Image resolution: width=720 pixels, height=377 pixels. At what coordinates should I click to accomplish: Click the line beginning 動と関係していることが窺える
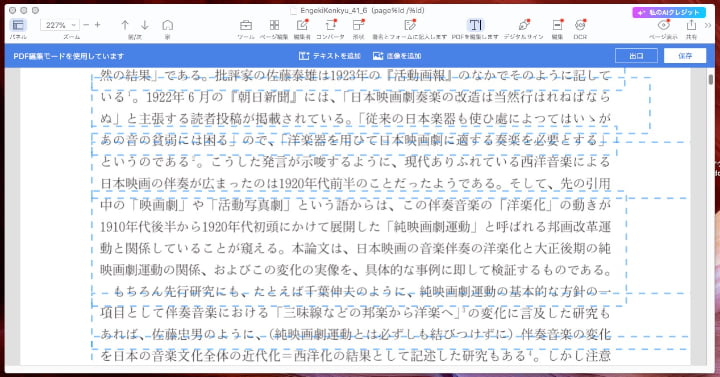pyautogui.click(x=355, y=248)
